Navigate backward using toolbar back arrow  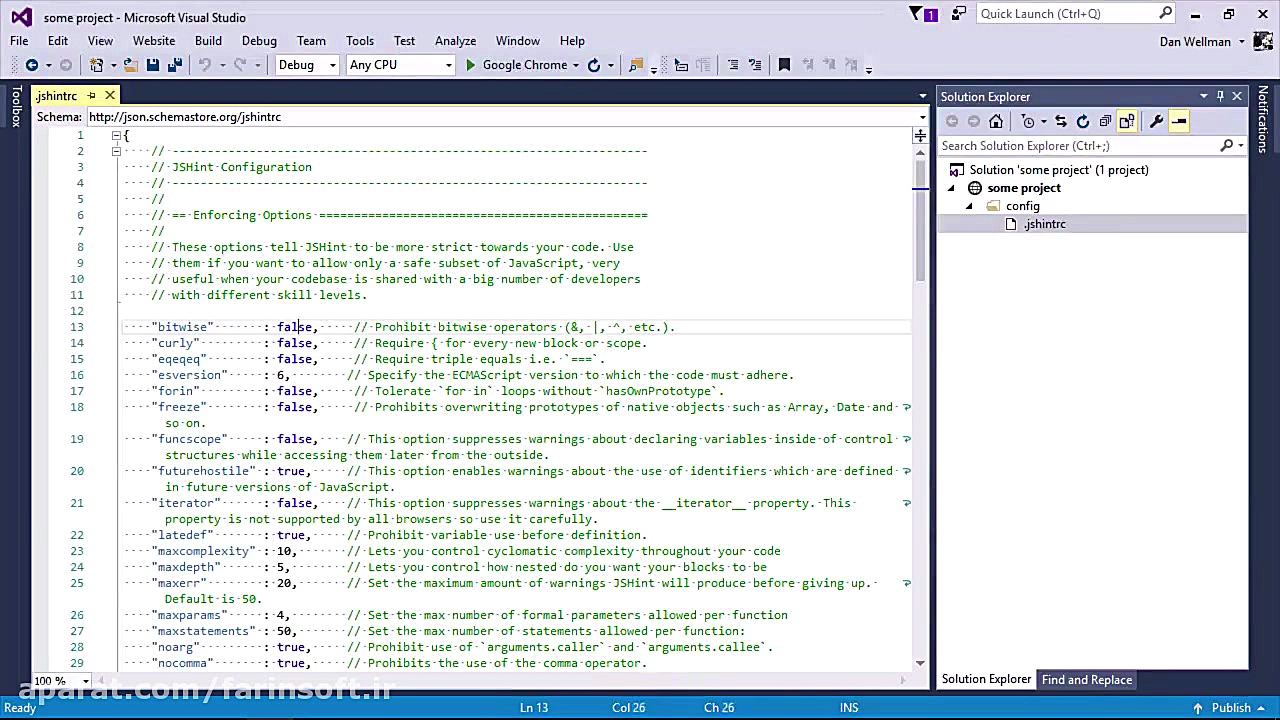tap(31, 65)
